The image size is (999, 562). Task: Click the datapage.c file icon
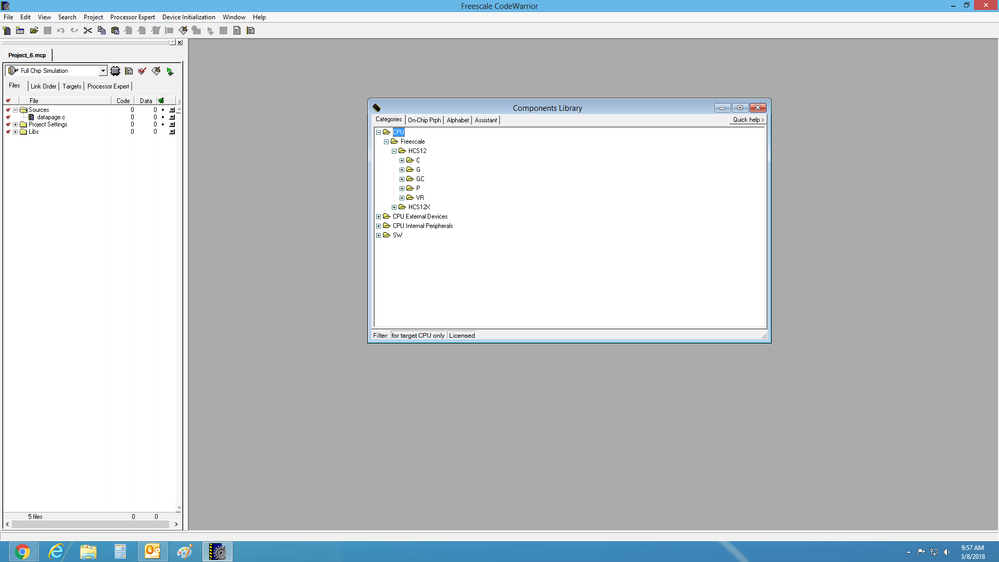pos(31,117)
